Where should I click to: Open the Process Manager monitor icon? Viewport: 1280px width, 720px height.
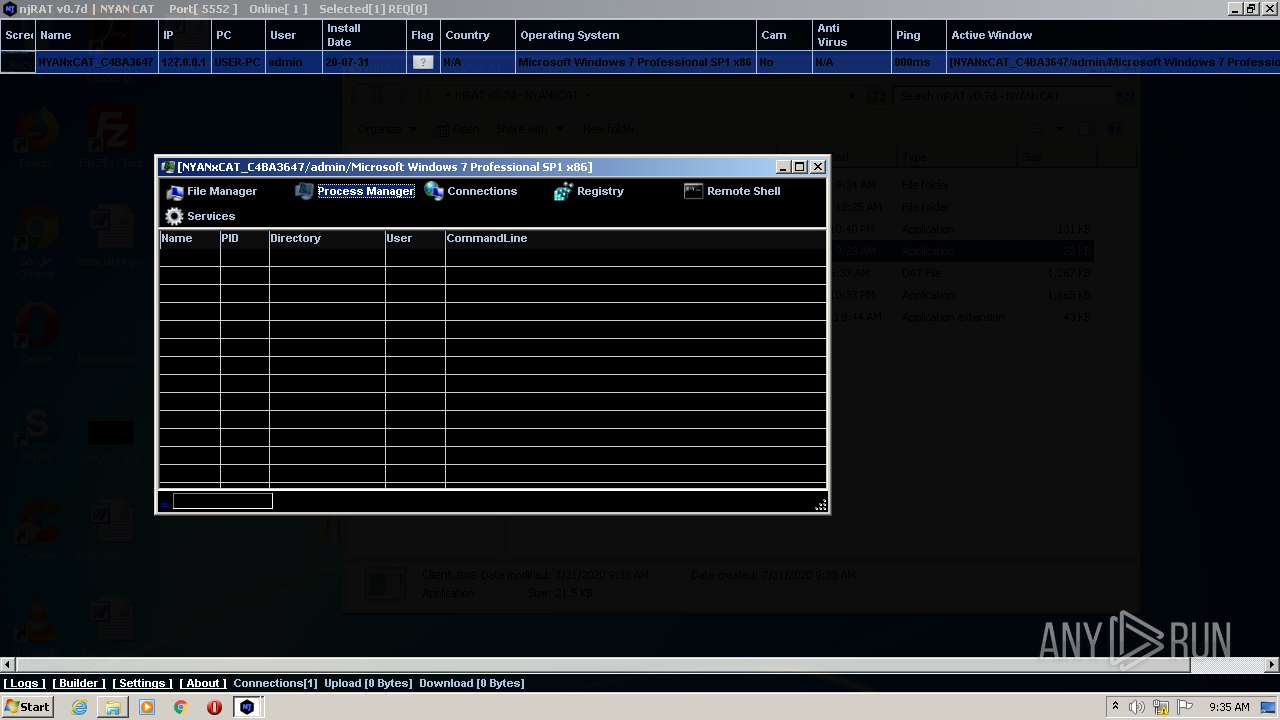point(305,191)
